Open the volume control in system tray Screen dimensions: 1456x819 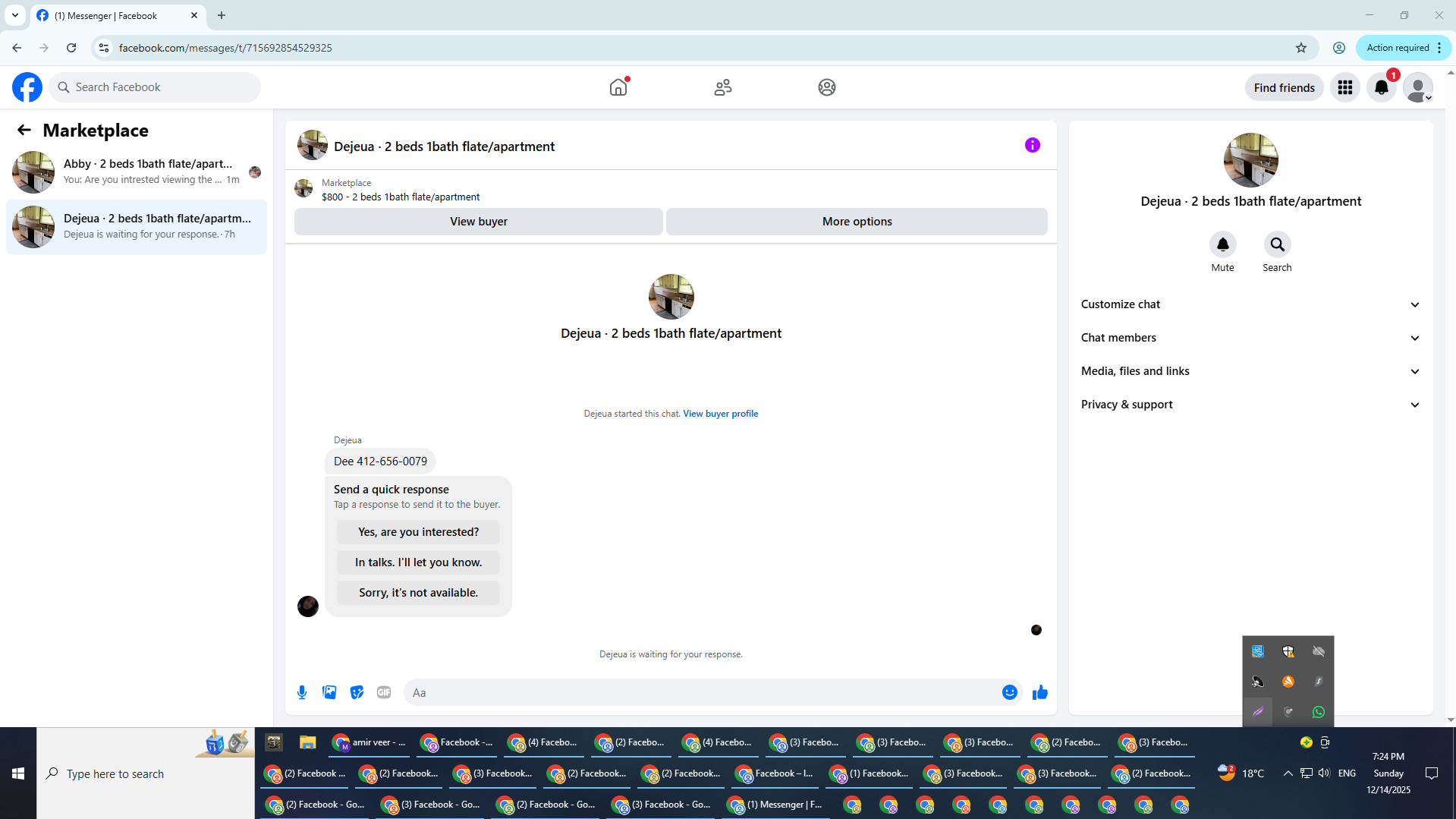pos(1324,773)
